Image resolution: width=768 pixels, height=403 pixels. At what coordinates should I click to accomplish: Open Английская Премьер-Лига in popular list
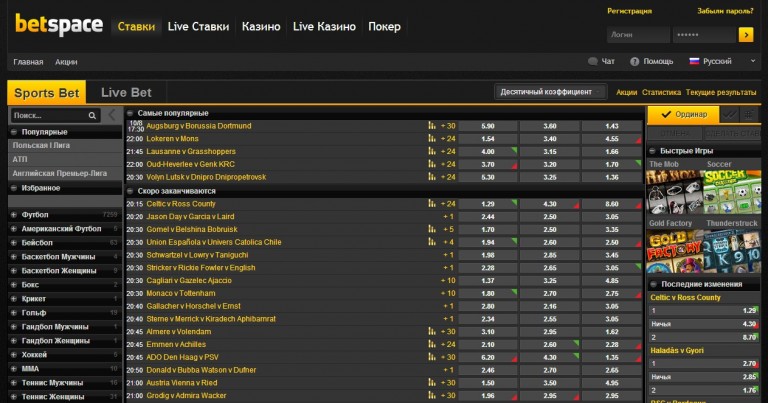tap(60, 173)
